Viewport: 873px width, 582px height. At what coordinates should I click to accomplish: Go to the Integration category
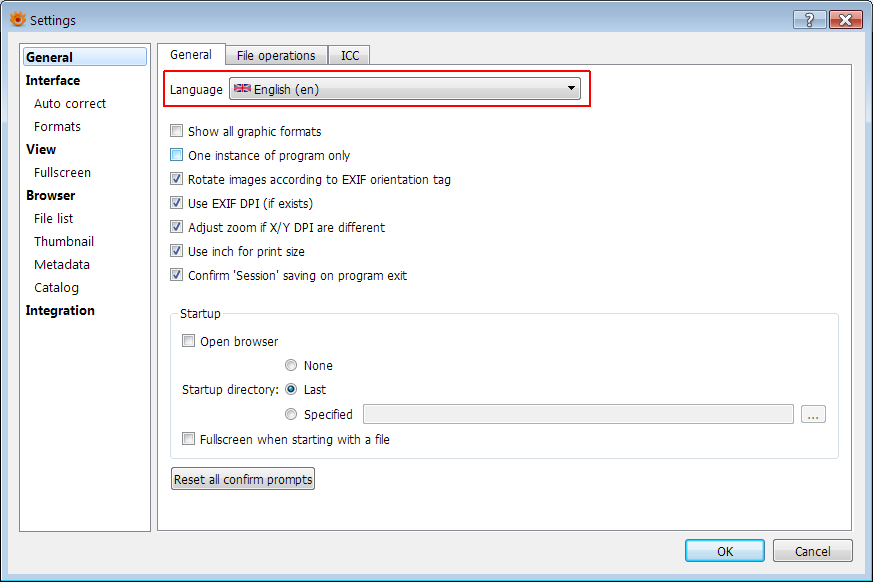tap(60, 310)
